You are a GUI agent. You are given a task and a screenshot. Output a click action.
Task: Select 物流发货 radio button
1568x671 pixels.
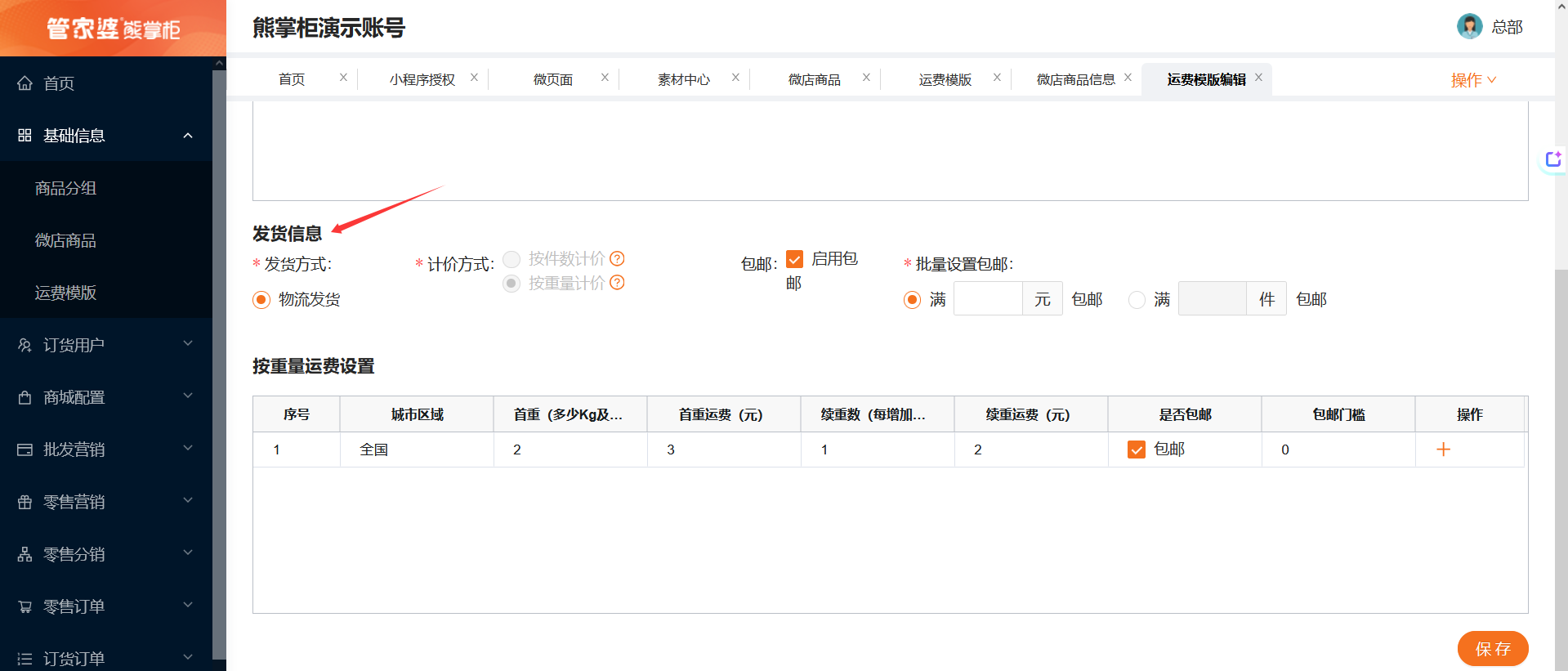click(261, 300)
